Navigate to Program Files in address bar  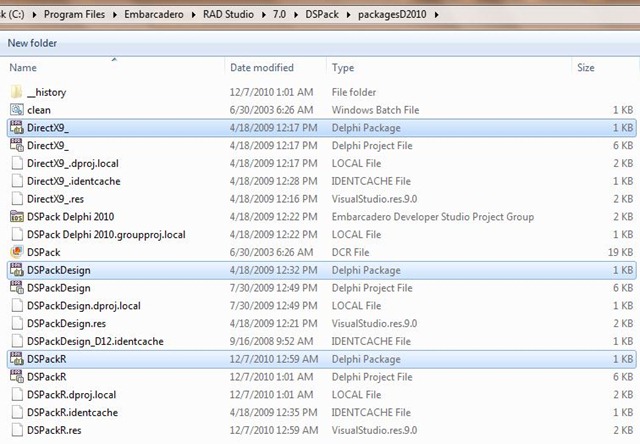pyautogui.click(x=74, y=15)
